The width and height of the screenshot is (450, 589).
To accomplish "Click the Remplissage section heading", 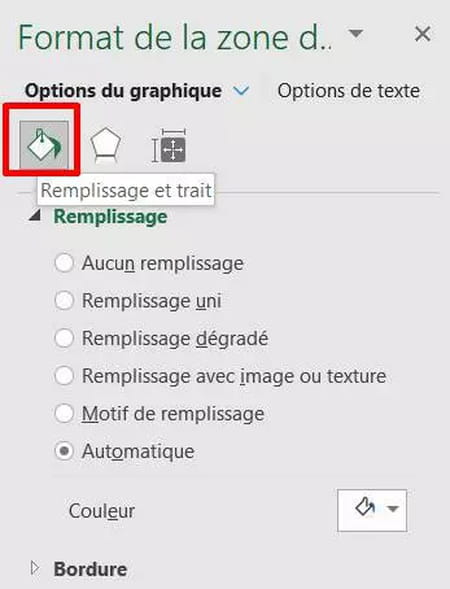I will (x=110, y=217).
